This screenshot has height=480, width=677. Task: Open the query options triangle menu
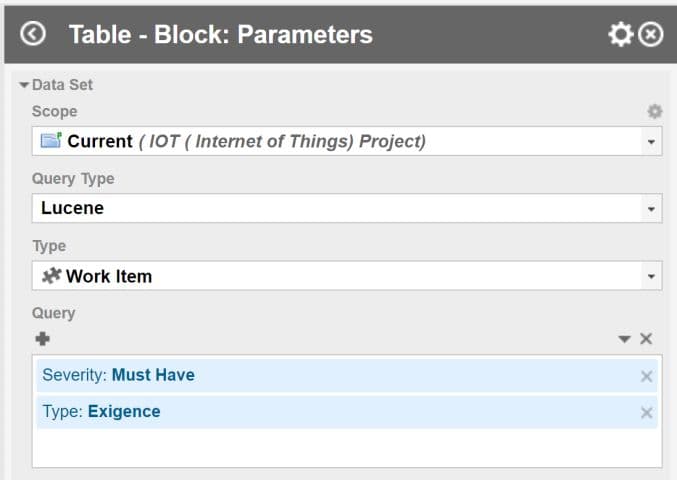[x=624, y=339]
